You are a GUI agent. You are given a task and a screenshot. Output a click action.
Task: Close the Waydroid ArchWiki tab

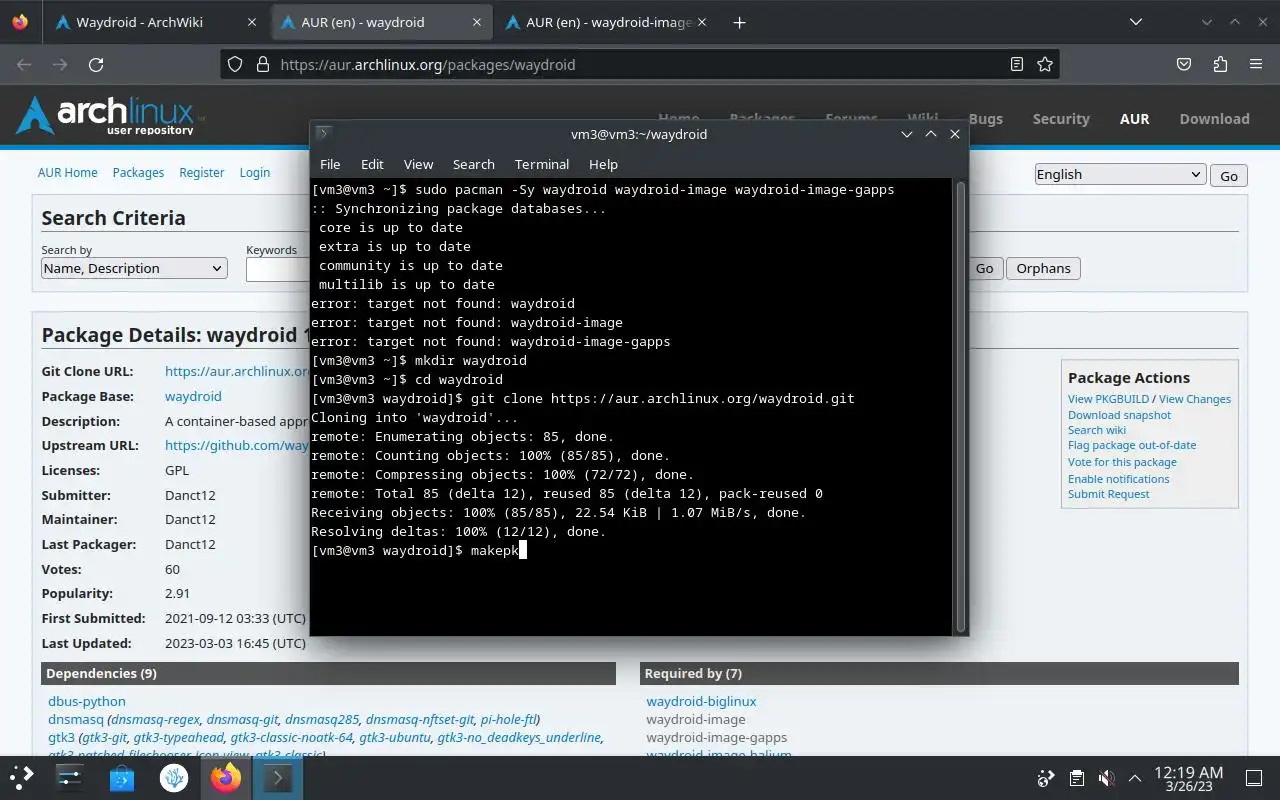click(x=252, y=22)
